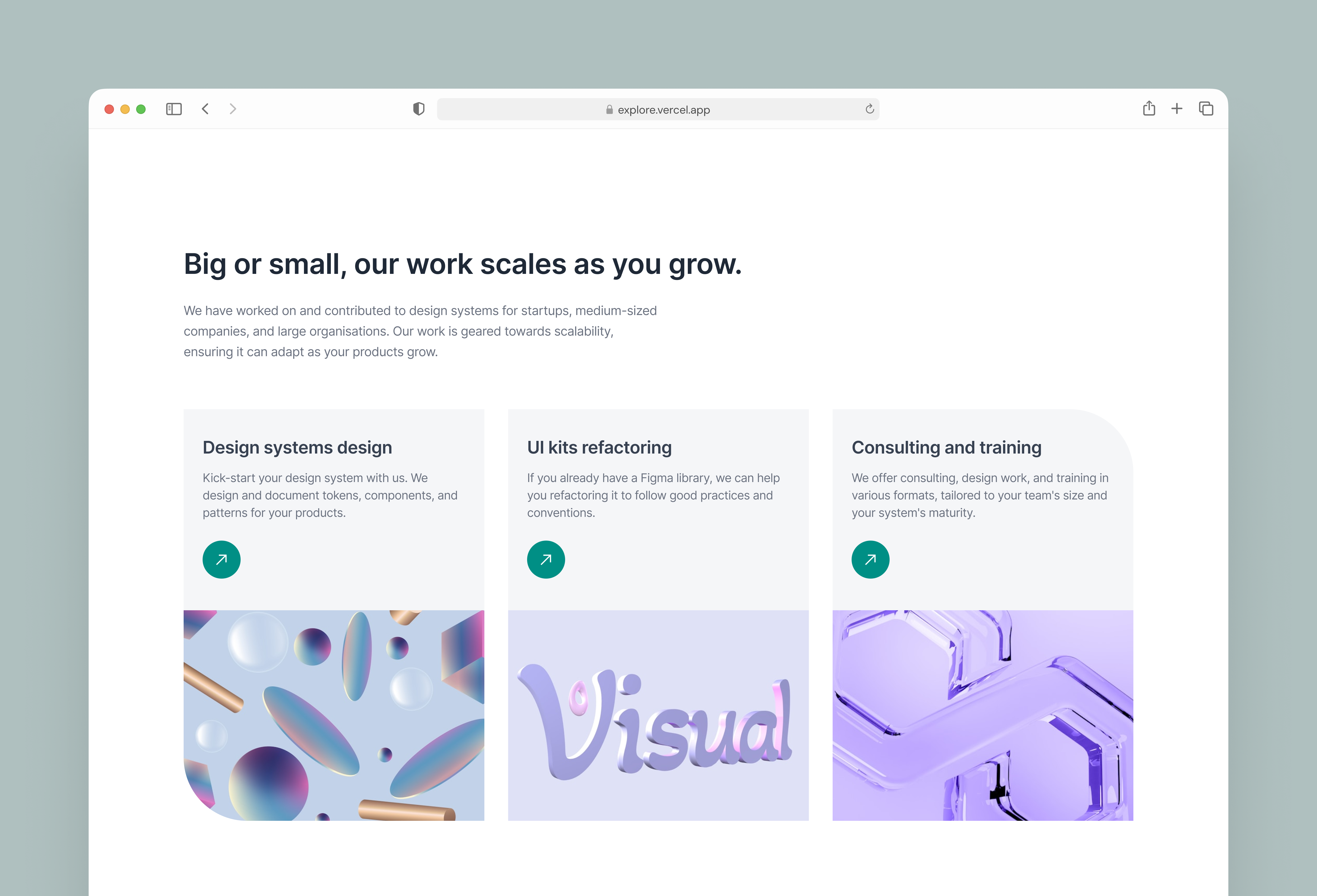Show the tab overview

pyautogui.click(x=1206, y=109)
